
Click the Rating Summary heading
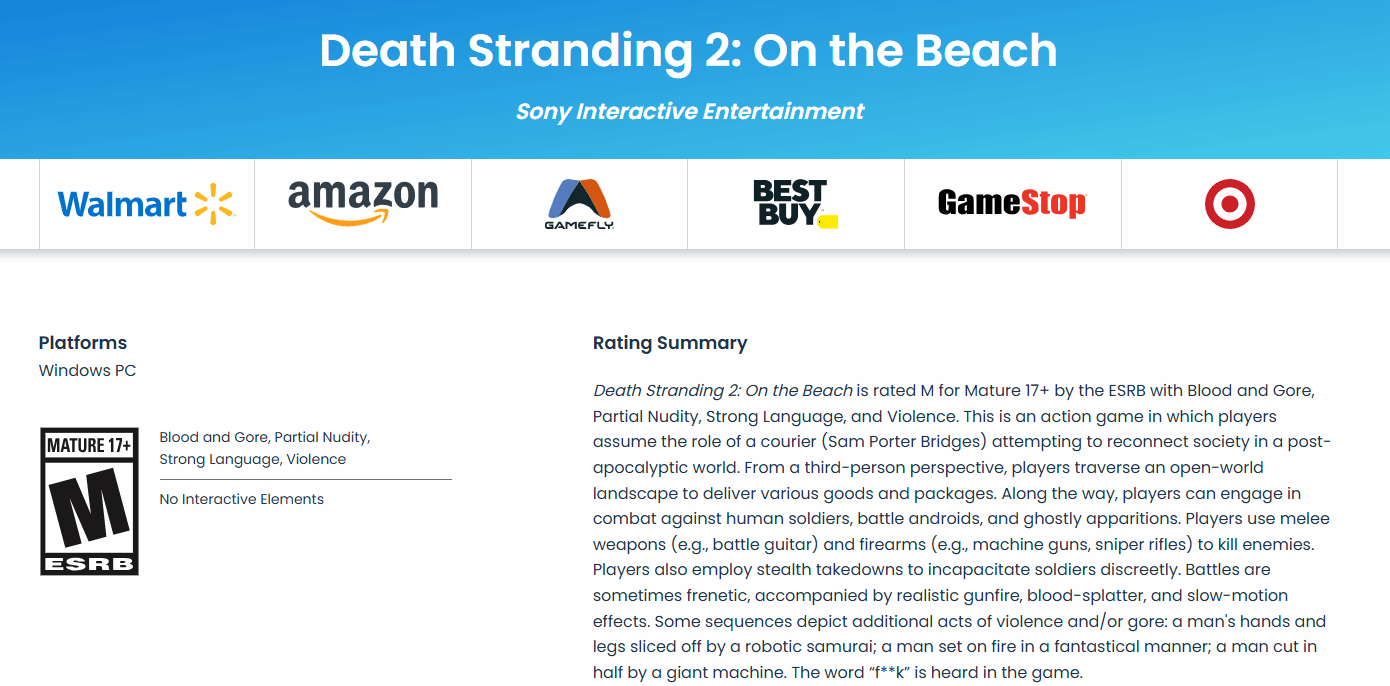pos(669,342)
